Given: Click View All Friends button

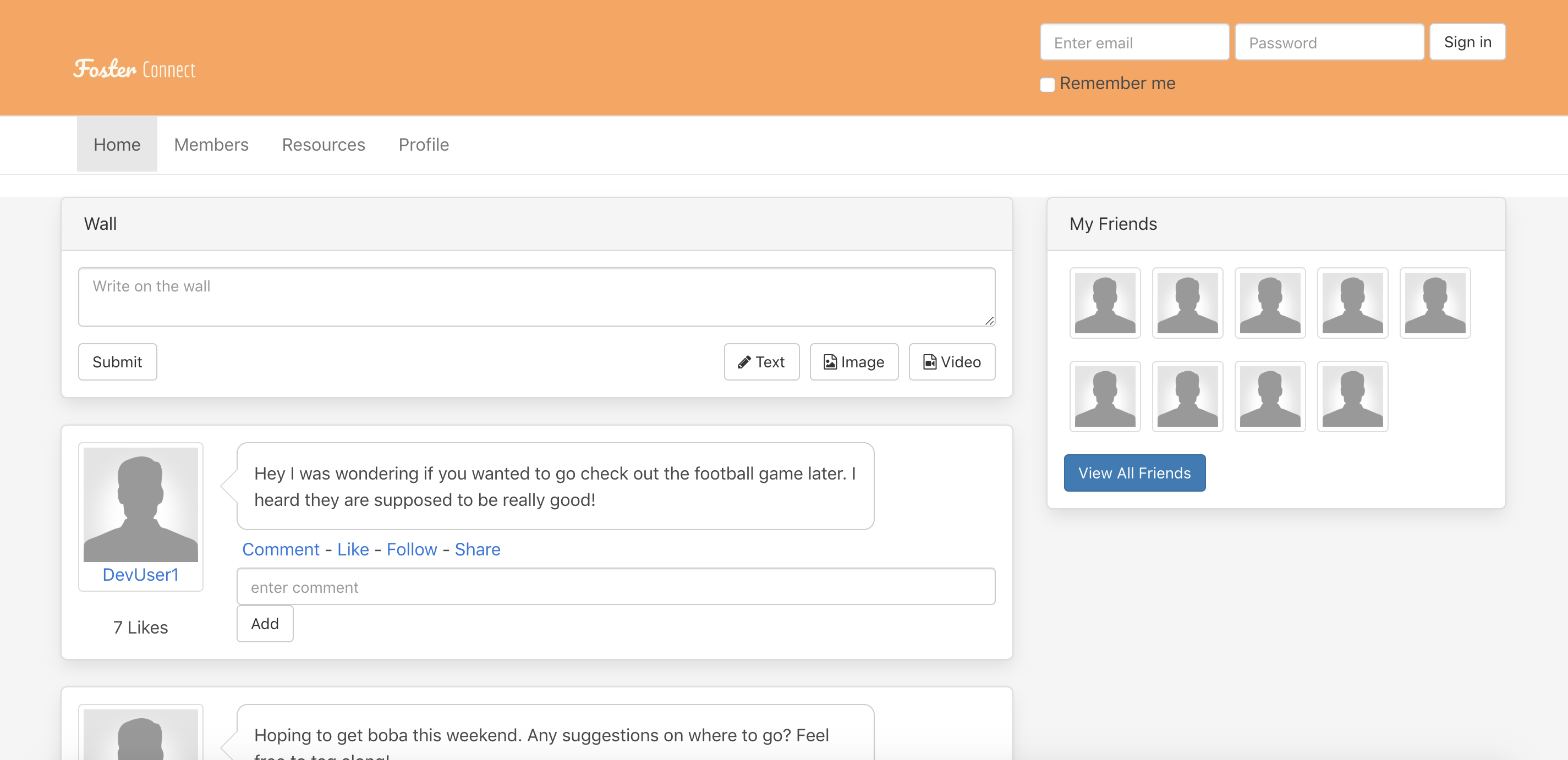Looking at the screenshot, I should click(x=1134, y=473).
